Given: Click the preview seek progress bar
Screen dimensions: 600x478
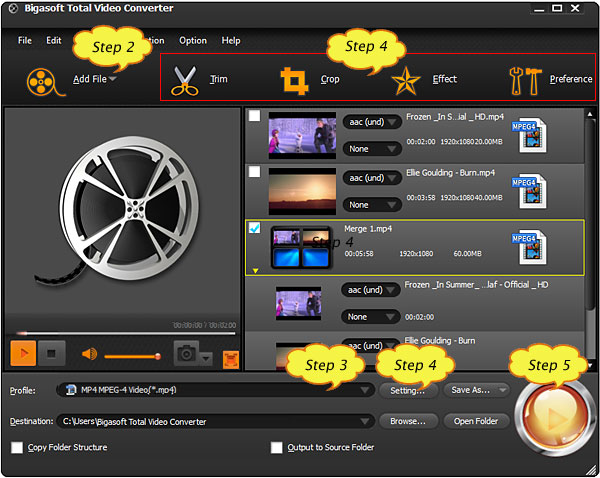Looking at the screenshot, I should [x=126, y=333].
